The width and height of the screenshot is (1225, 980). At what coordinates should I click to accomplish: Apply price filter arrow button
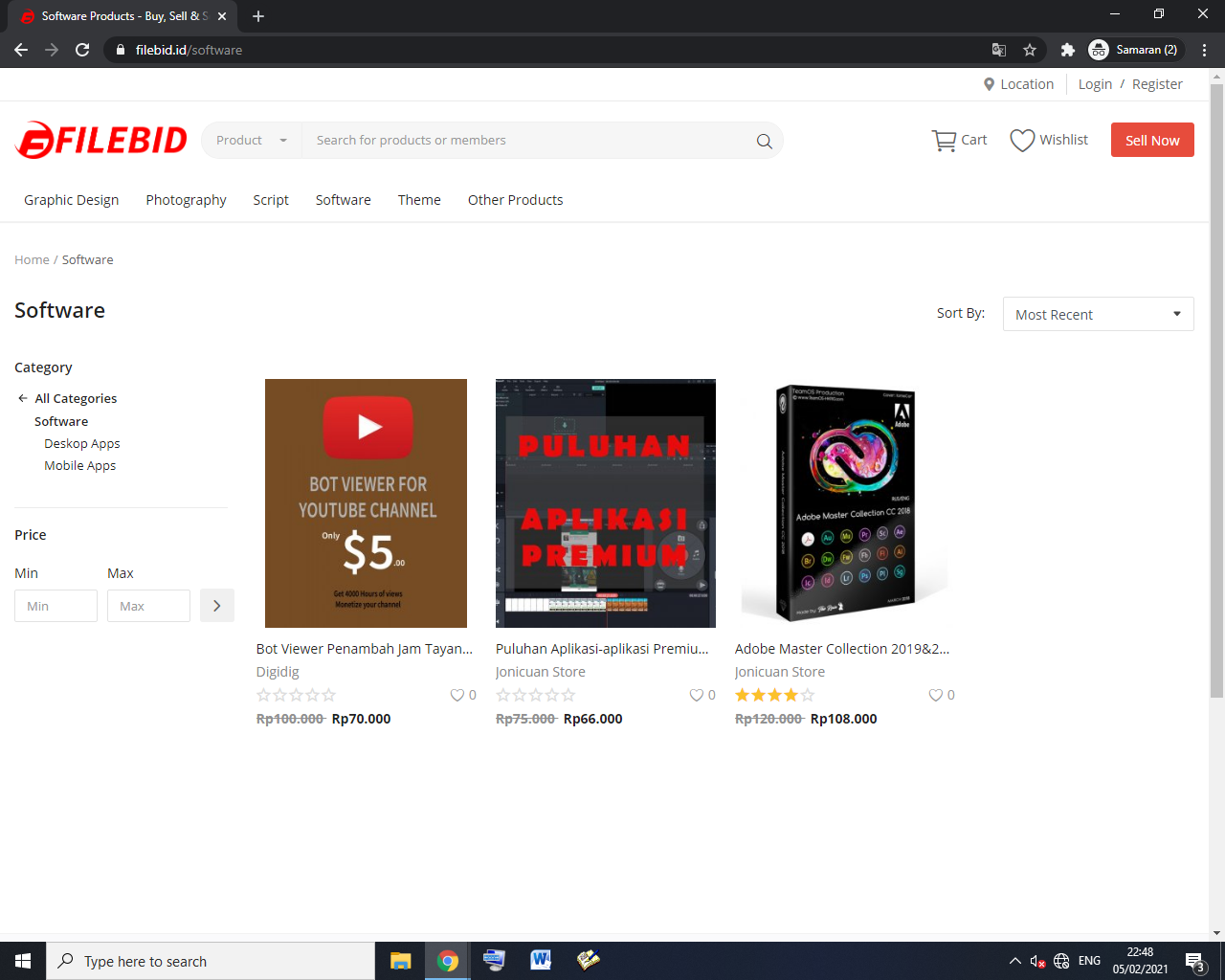click(217, 606)
